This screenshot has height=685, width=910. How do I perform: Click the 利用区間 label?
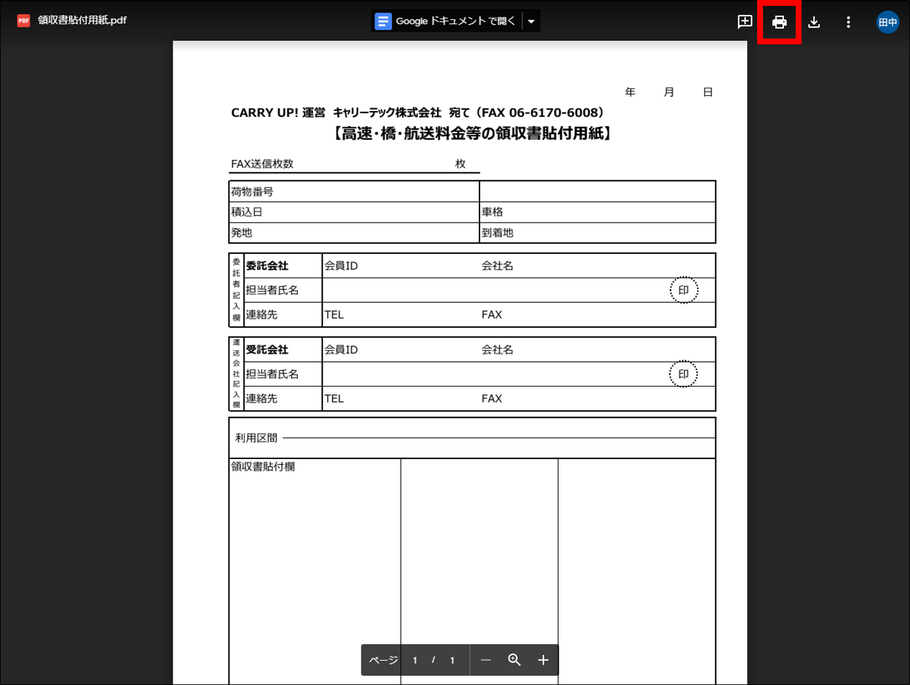(x=256, y=438)
